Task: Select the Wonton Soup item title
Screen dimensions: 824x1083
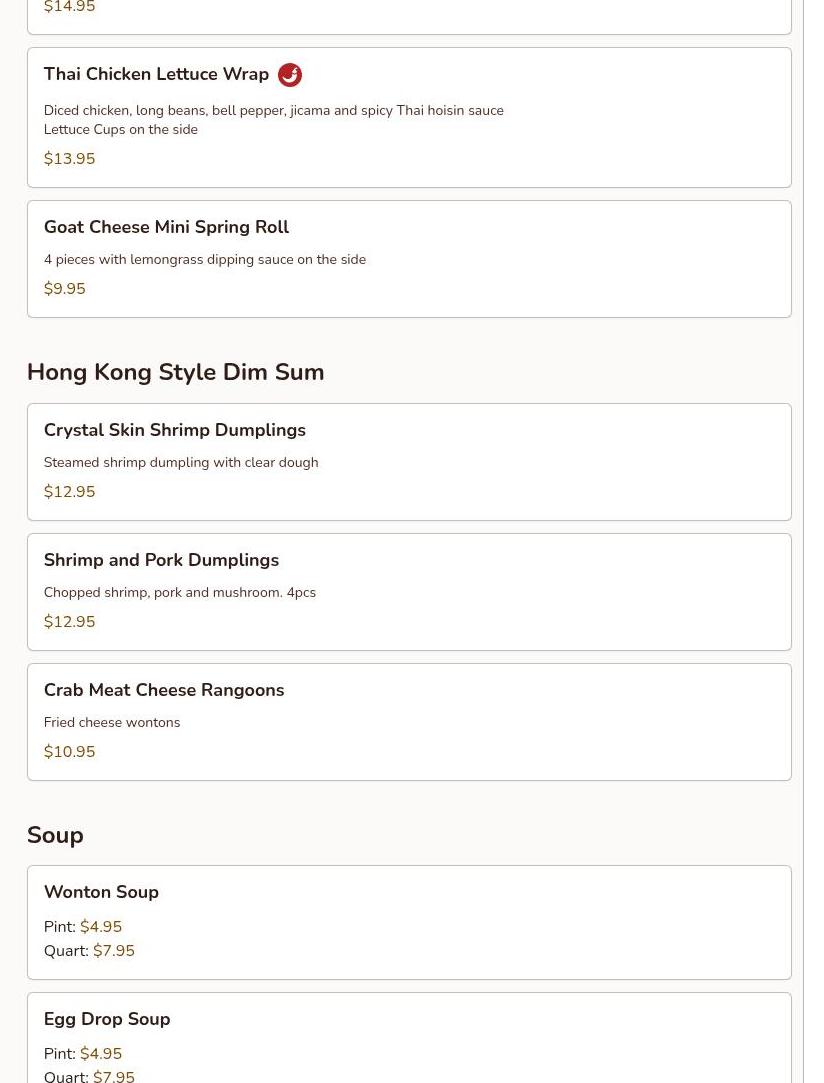Action: (x=101, y=892)
